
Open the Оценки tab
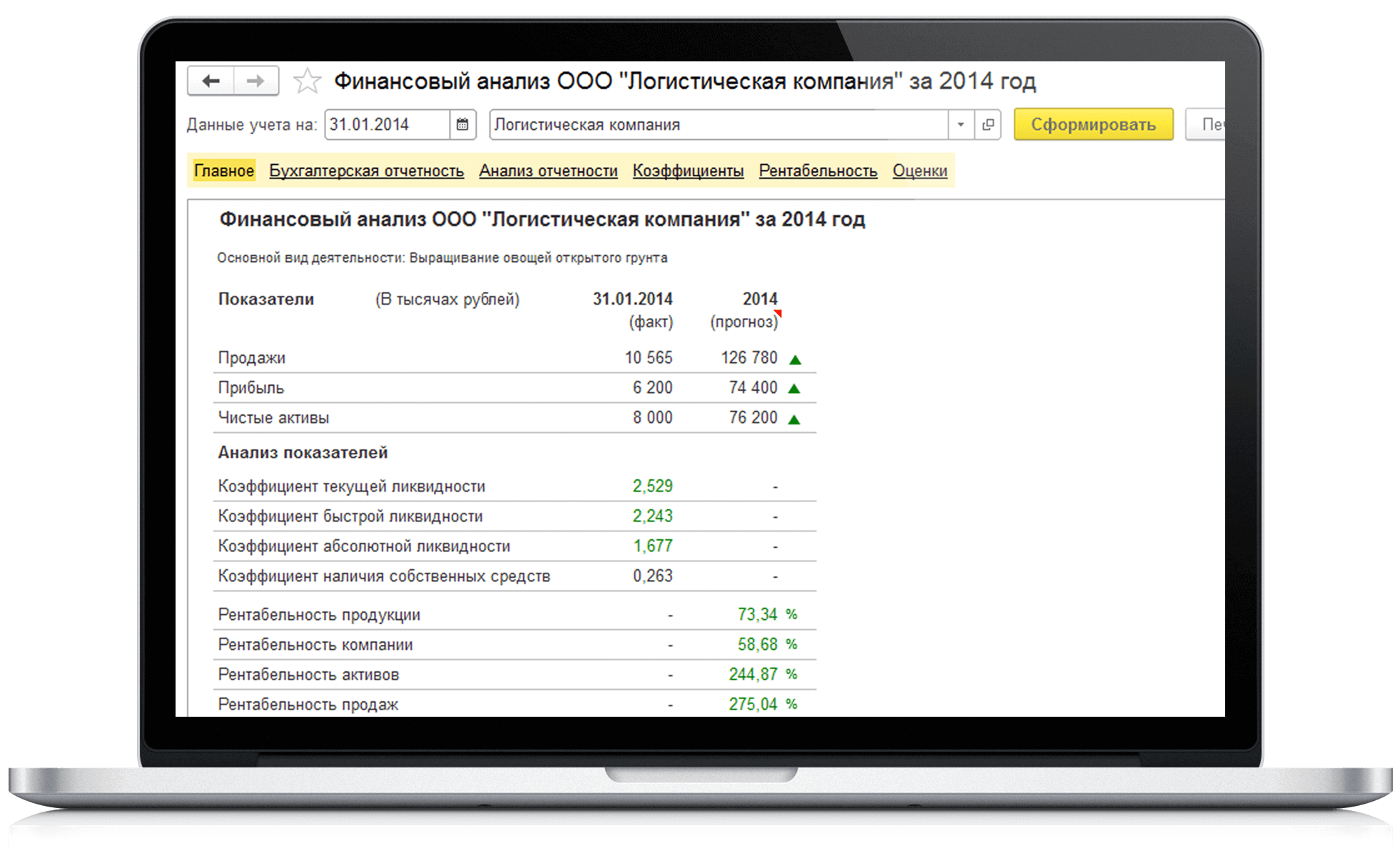click(920, 171)
